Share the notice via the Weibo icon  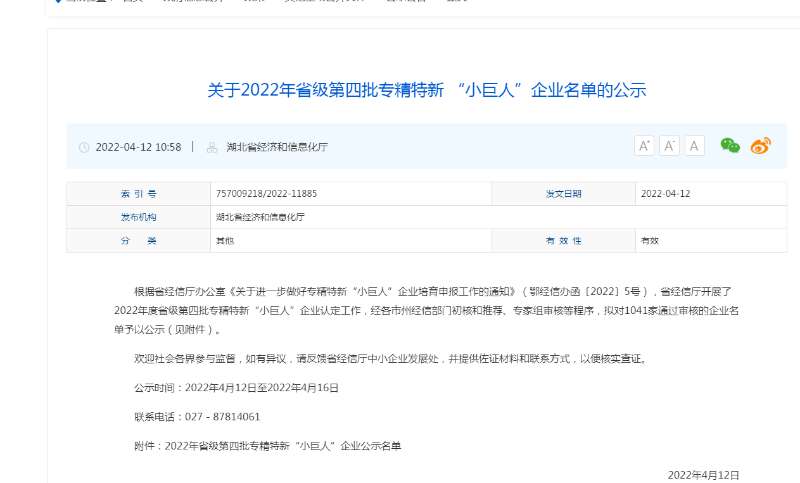tap(761, 146)
